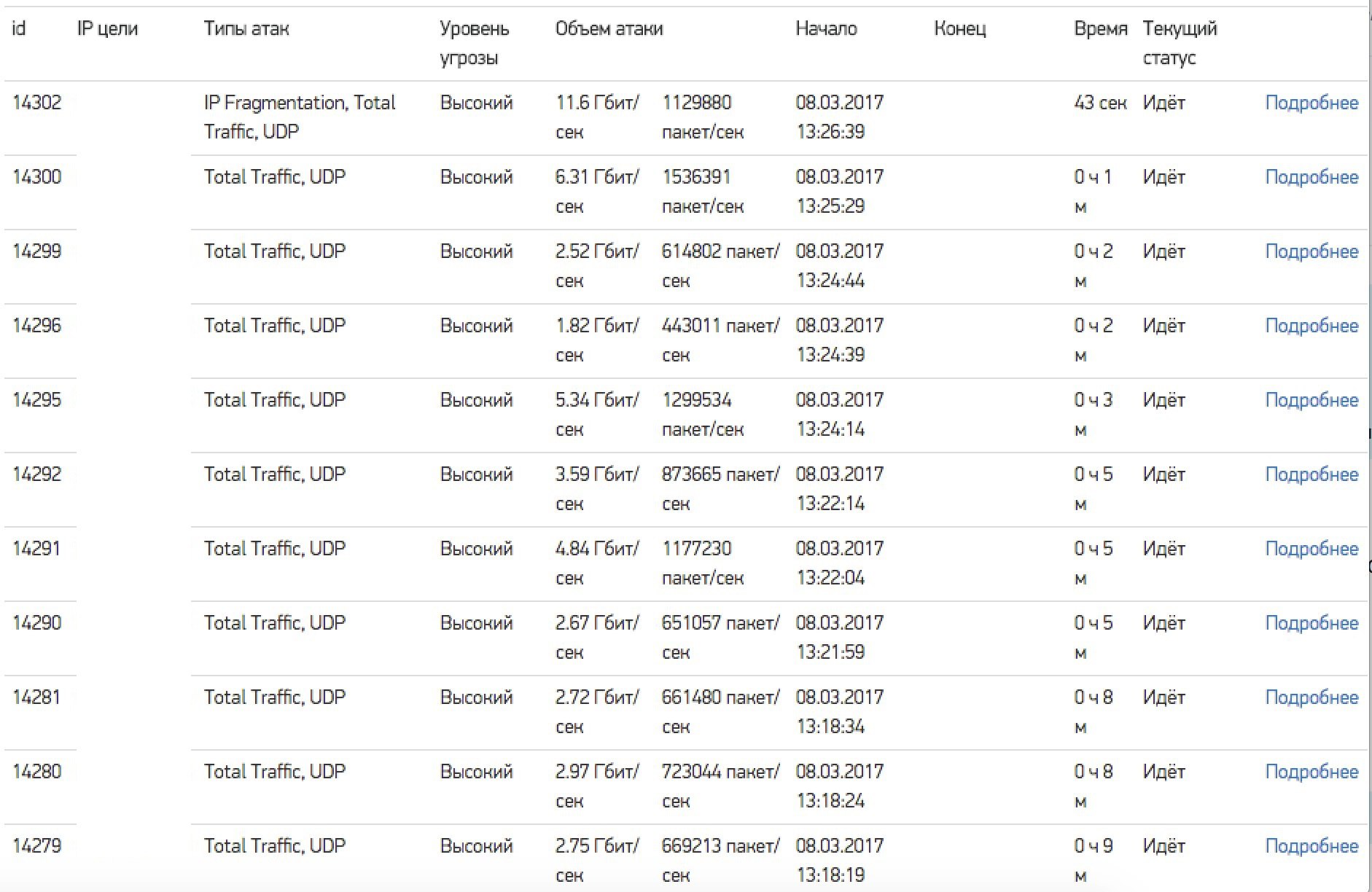Screen dimensions: 1372x892
Task: Click the Объем атаки column header
Action: pyautogui.click(x=609, y=28)
